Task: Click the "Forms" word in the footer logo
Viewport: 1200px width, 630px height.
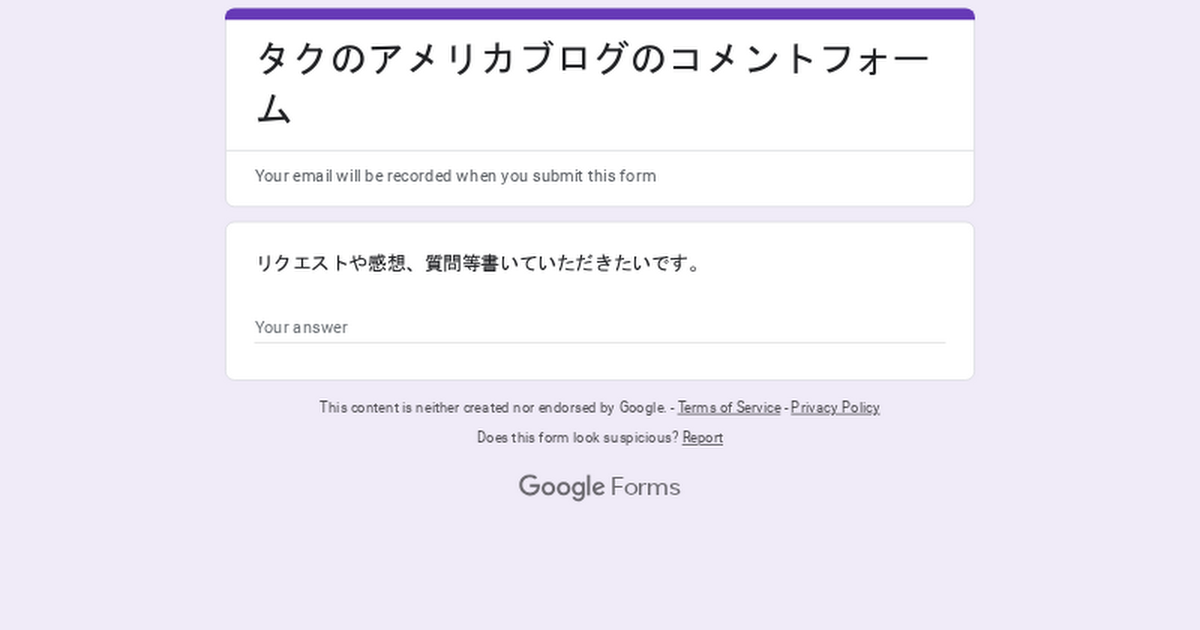Action: coord(645,487)
